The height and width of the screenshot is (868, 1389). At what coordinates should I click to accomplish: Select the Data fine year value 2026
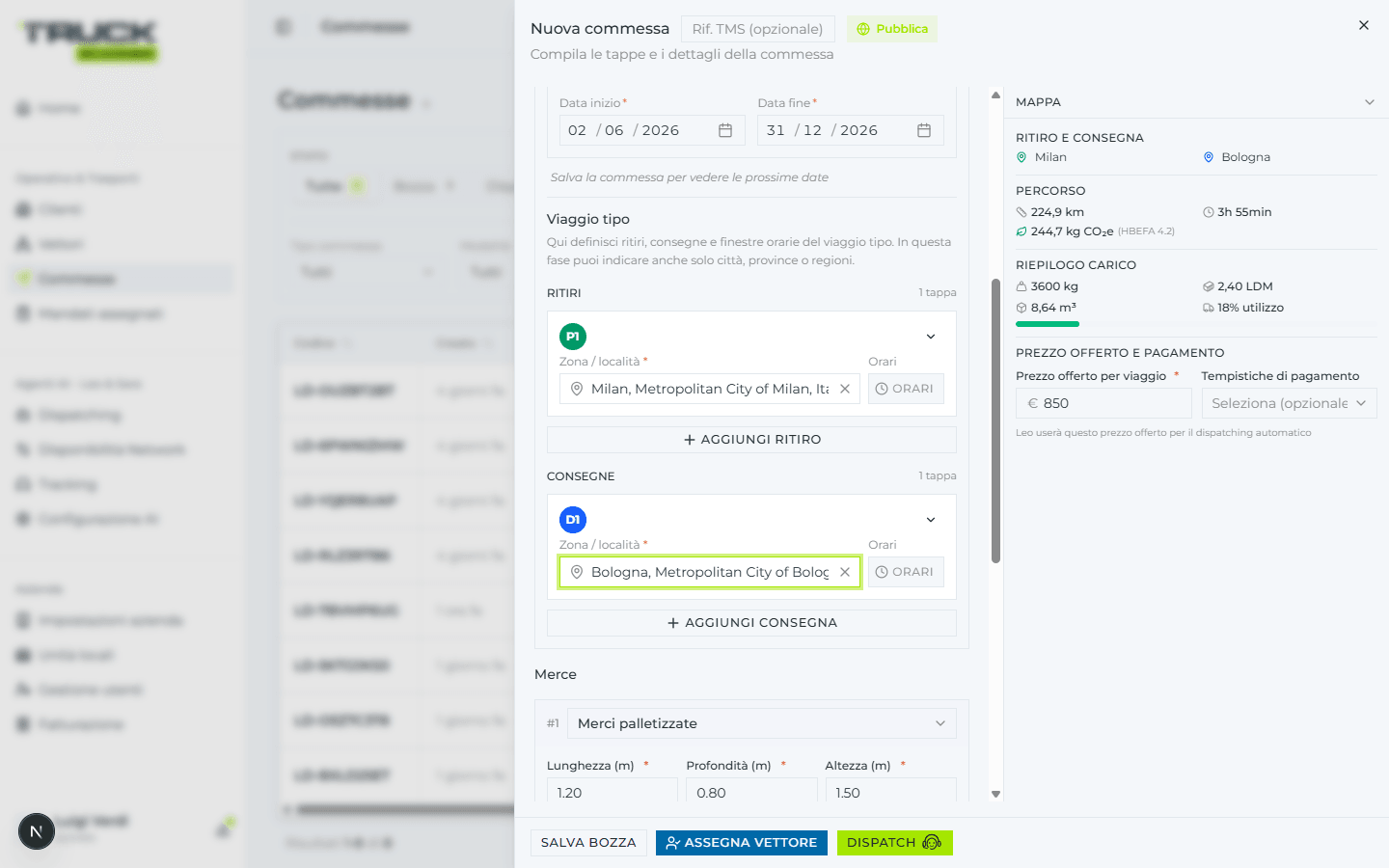[858, 130]
